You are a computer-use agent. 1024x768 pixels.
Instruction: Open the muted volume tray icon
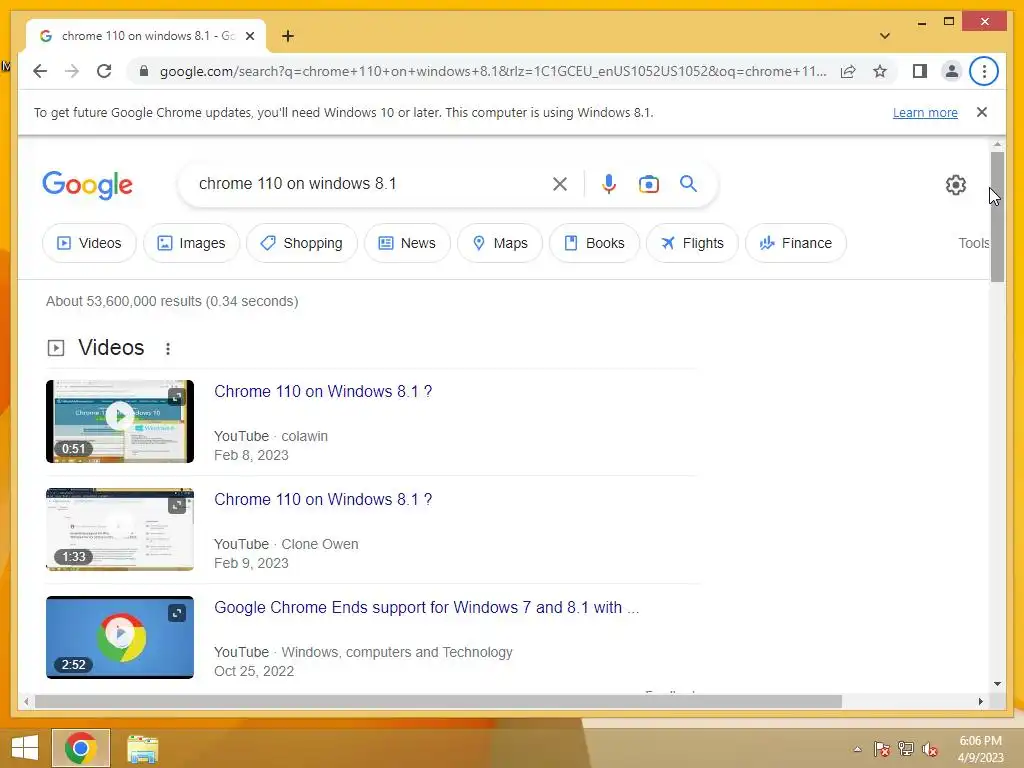[x=930, y=749]
